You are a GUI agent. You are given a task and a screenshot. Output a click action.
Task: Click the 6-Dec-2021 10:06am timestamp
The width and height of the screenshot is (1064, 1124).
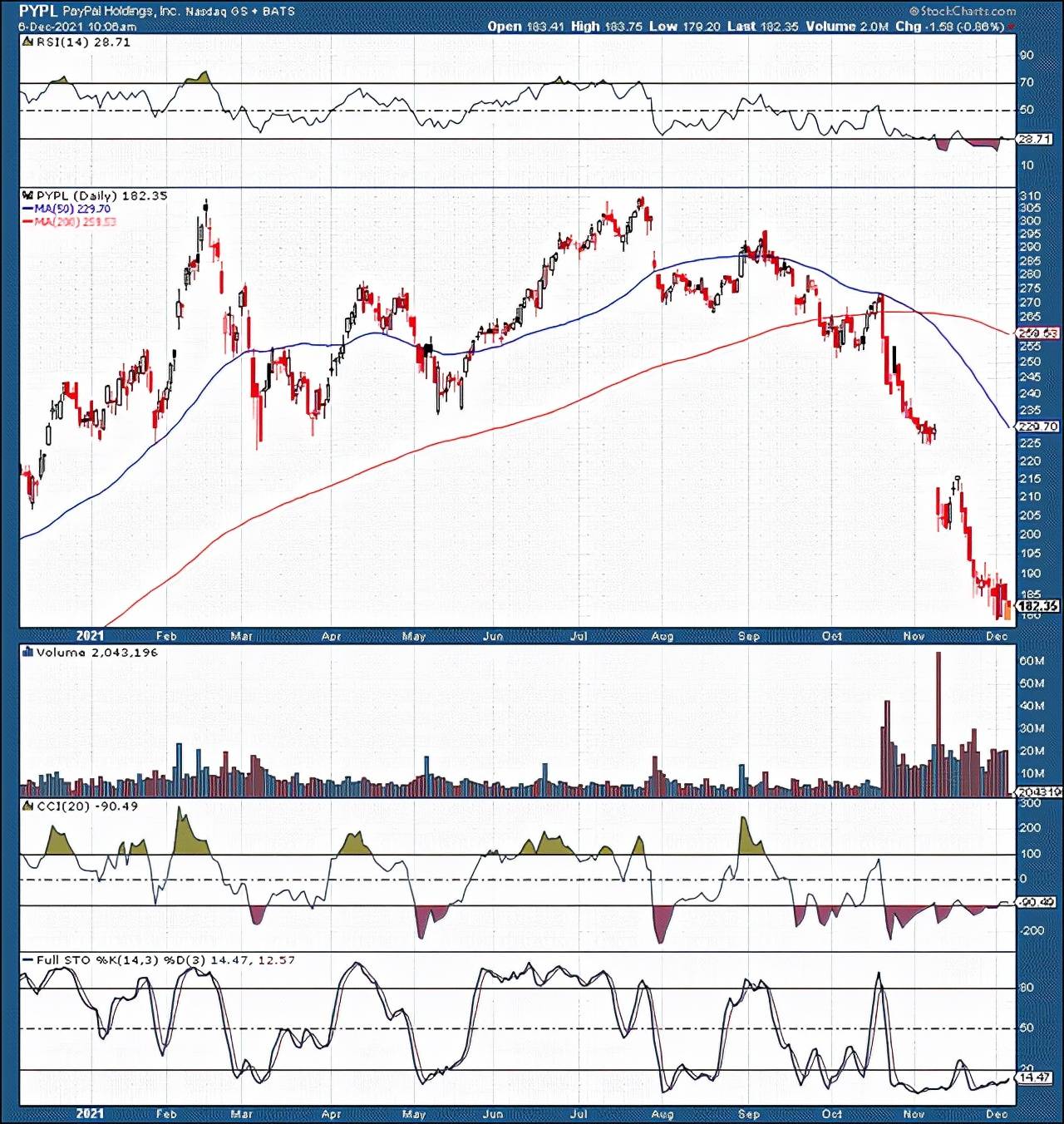click(77, 27)
